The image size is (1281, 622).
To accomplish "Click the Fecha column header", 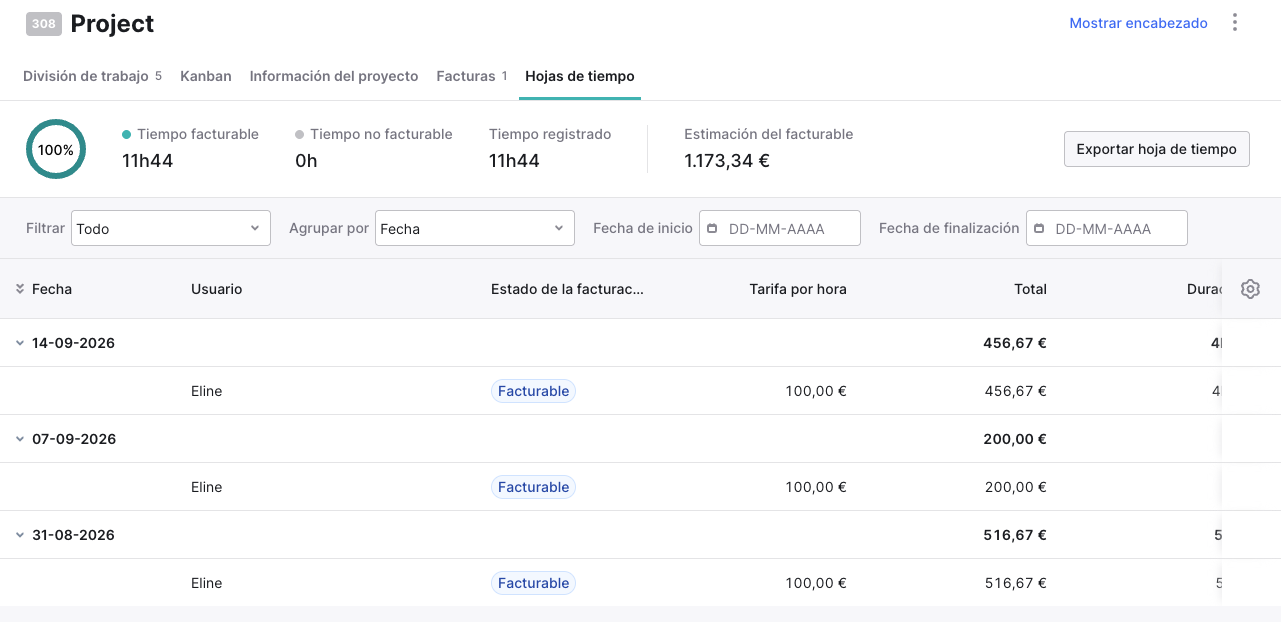I will 52,289.
